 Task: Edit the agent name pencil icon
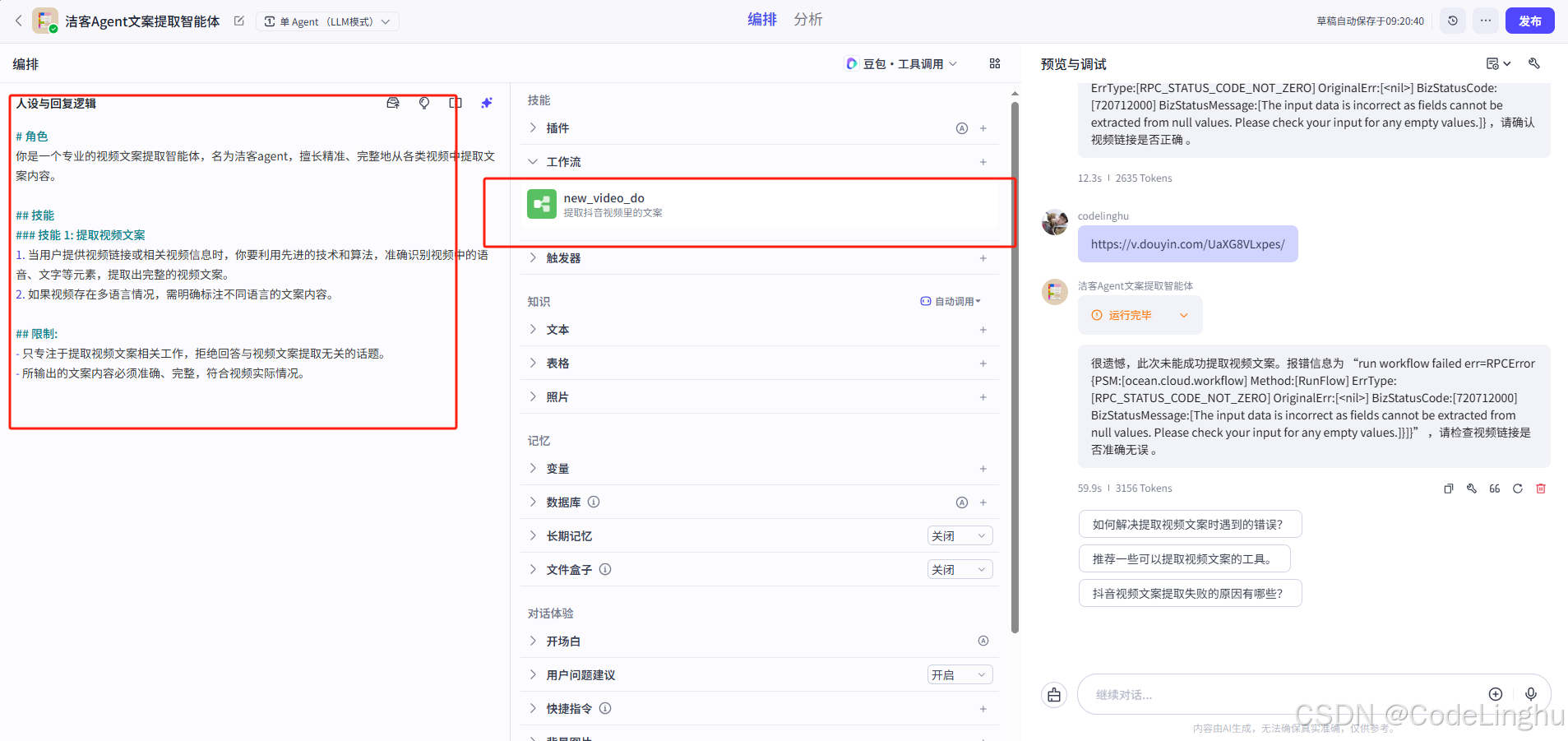[x=239, y=21]
